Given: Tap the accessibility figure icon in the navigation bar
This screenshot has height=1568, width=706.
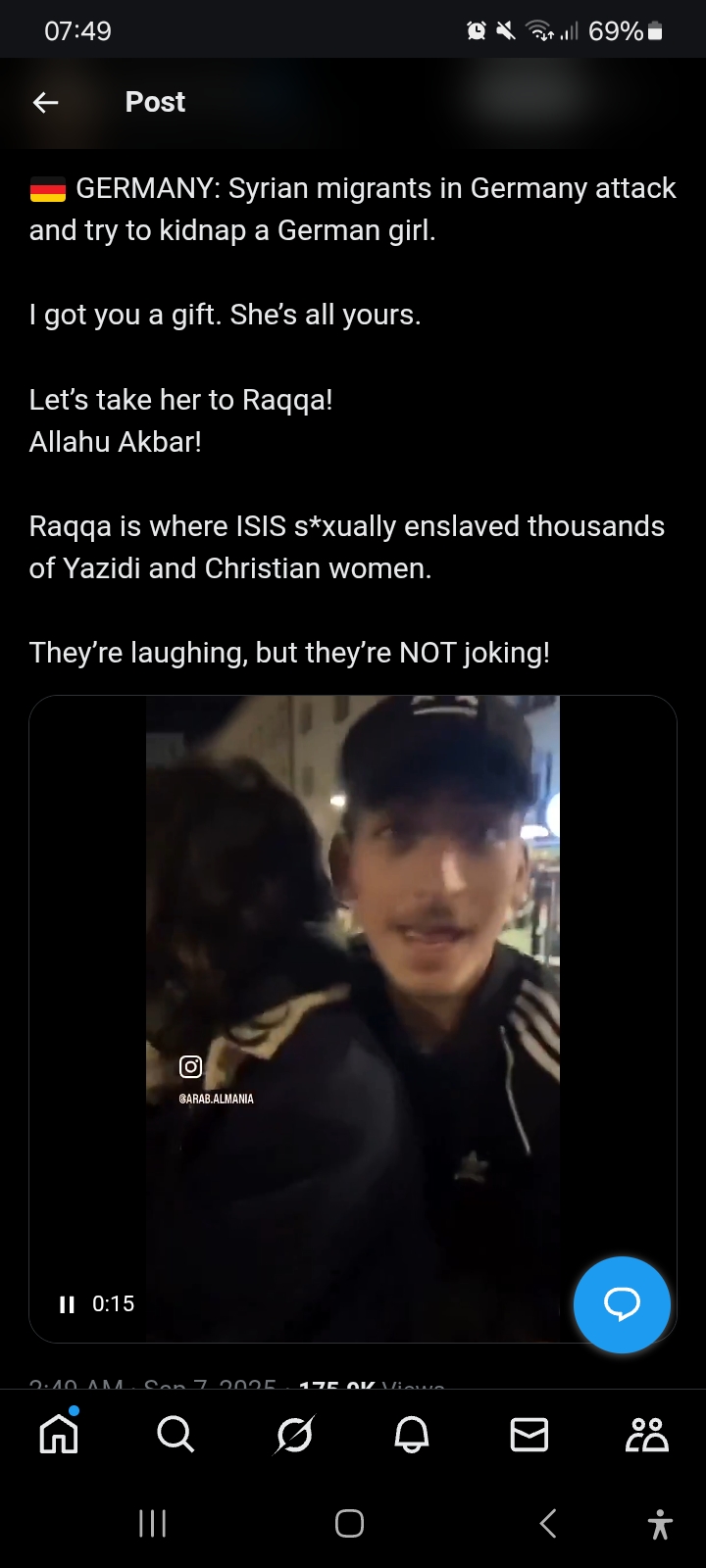Looking at the screenshot, I should tap(661, 1524).
